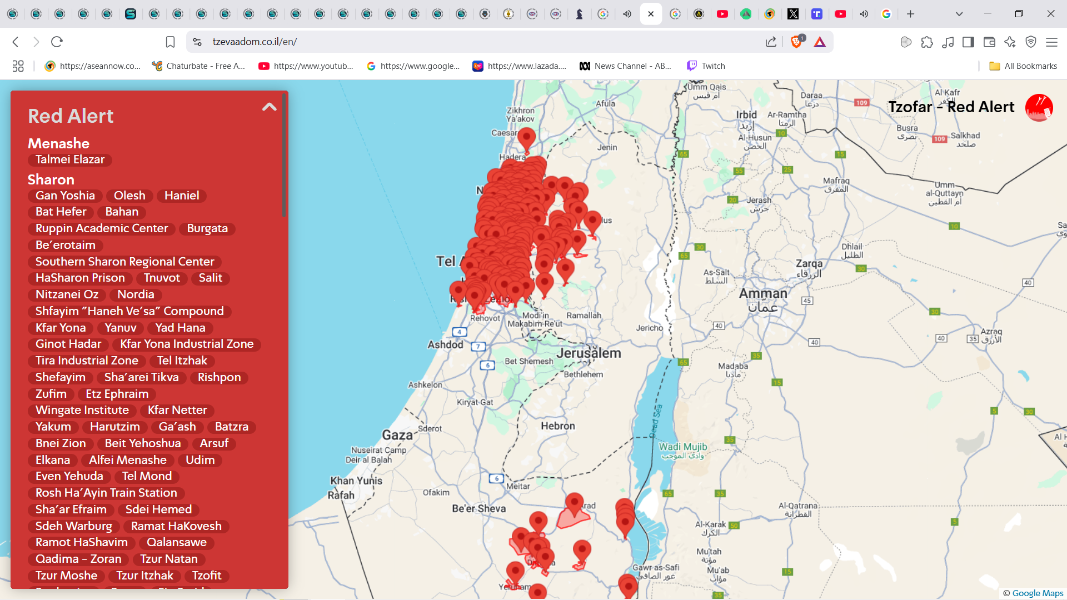Open the Lazada bookmark
This screenshot has height=600, width=1067.
(520, 66)
